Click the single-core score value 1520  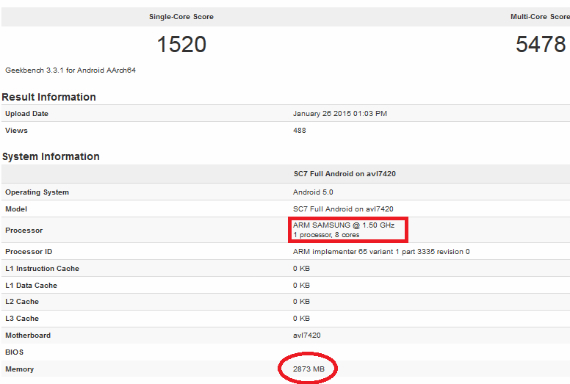pyautogui.click(x=181, y=44)
